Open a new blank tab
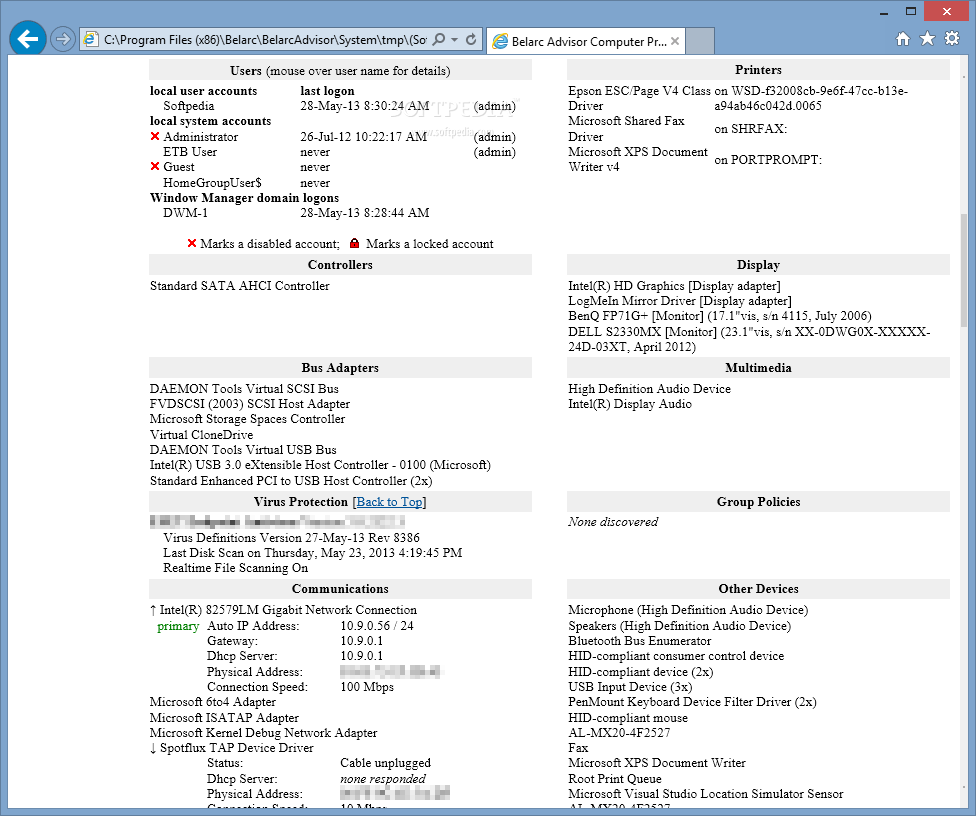 [700, 42]
